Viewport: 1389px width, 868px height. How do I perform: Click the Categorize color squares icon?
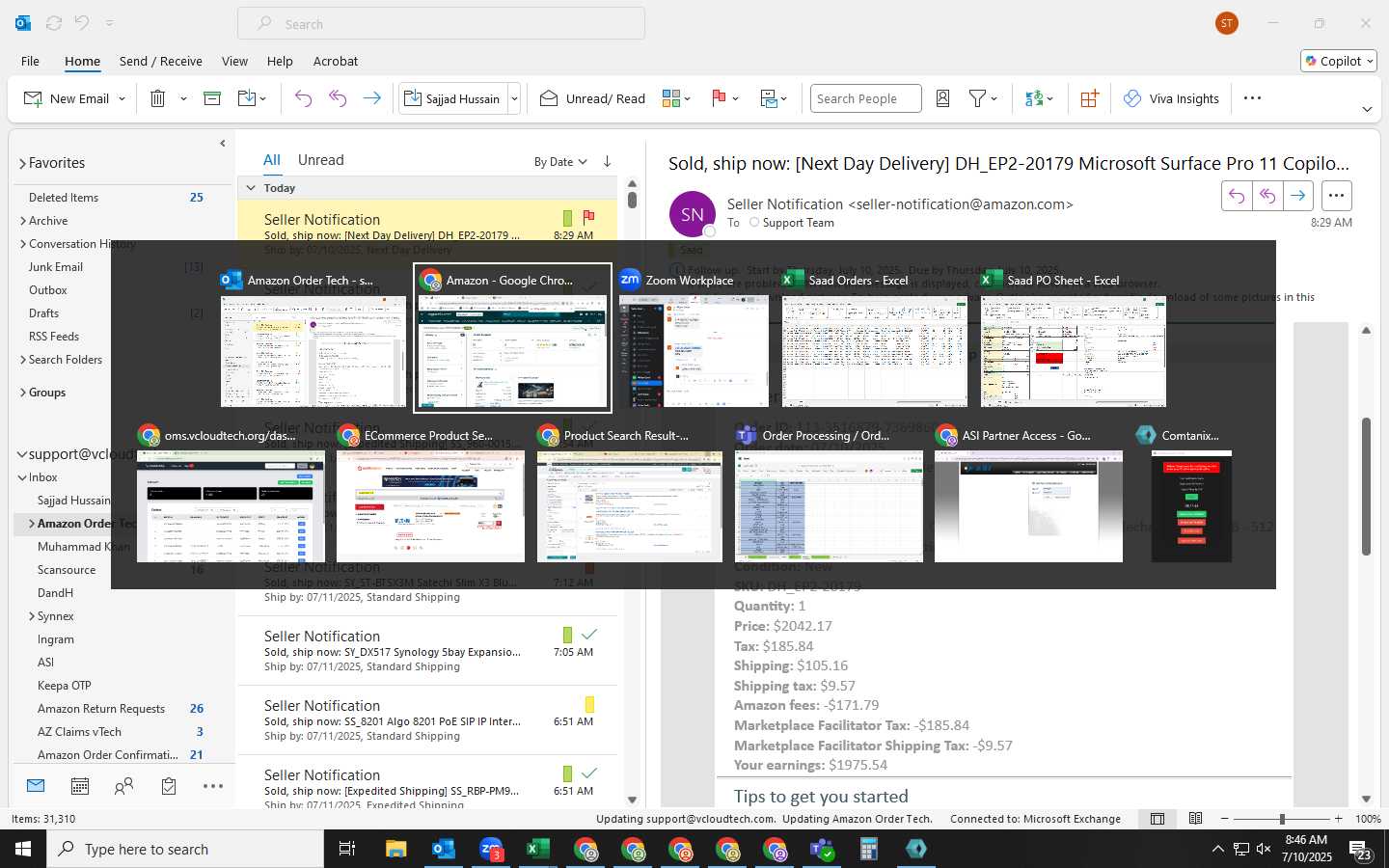point(671,98)
